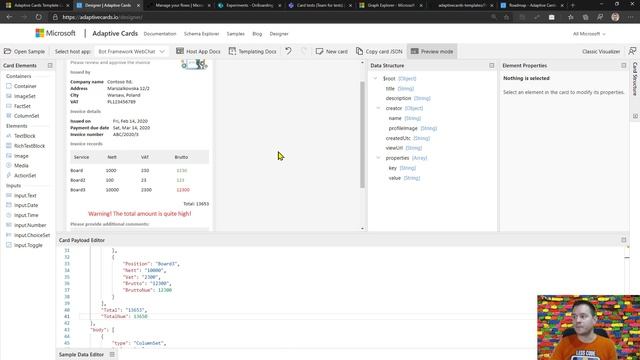Open Blog nav link
The image size is (640, 360).
pyautogui.click(x=257, y=34)
